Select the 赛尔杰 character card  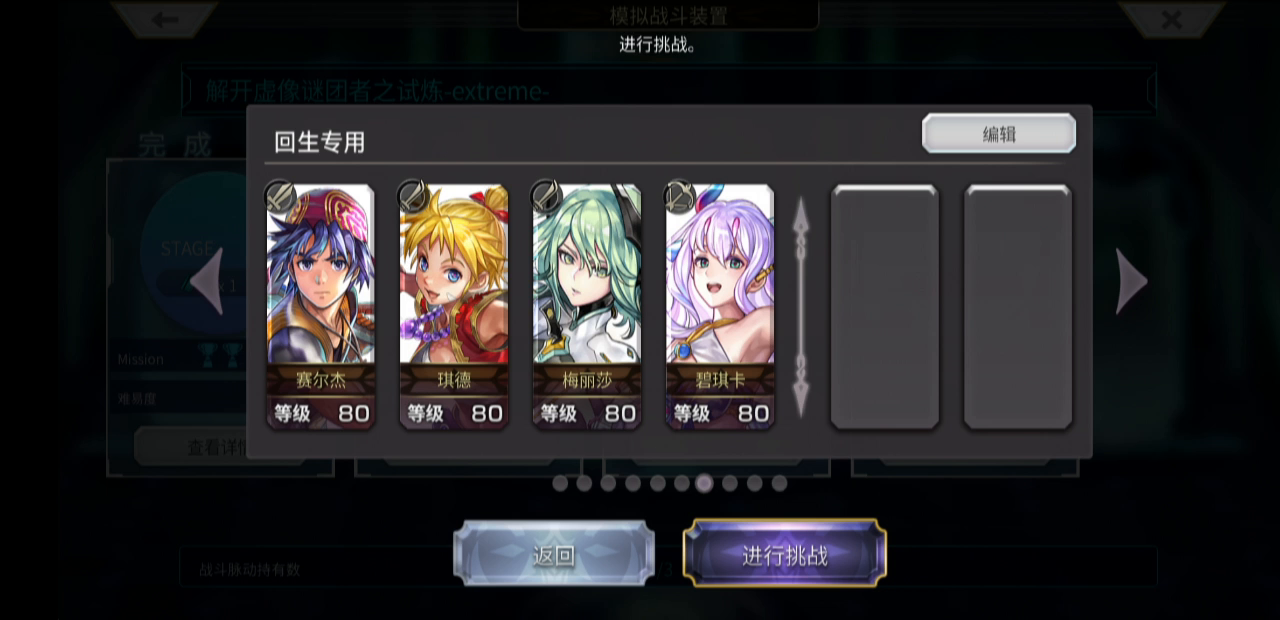pos(320,307)
